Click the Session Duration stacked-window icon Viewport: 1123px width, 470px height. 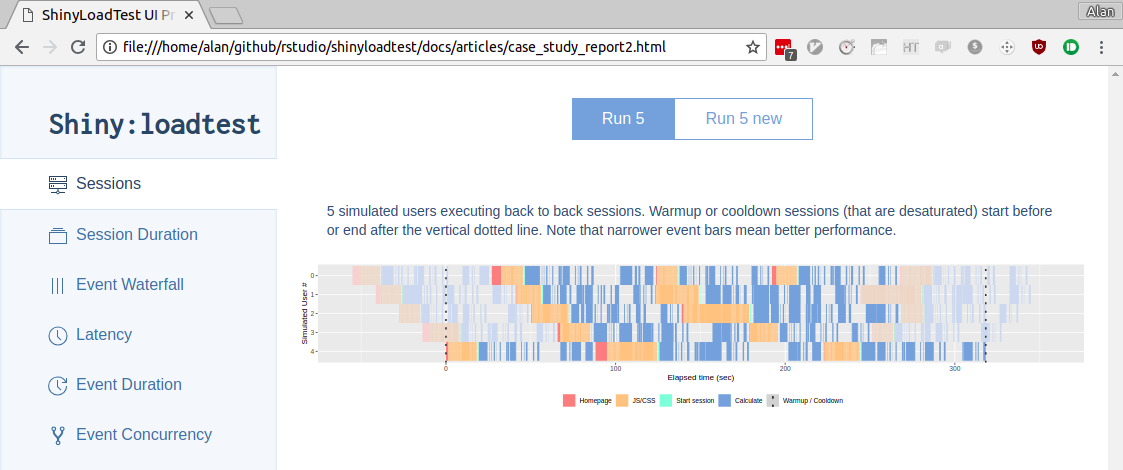click(x=57, y=235)
